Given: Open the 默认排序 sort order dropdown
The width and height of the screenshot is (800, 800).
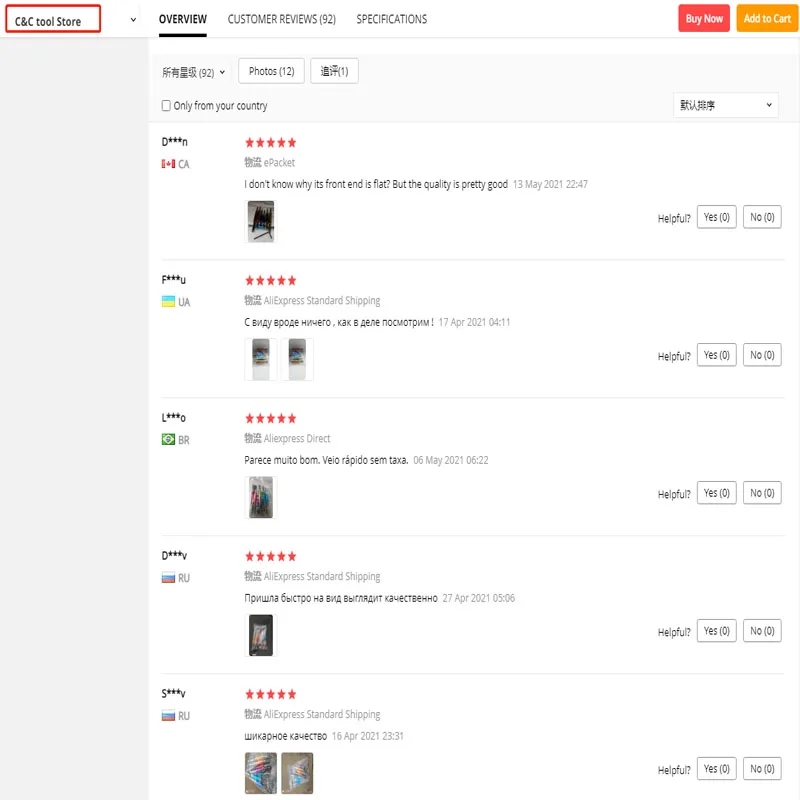Looking at the screenshot, I should tap(725, 105).
